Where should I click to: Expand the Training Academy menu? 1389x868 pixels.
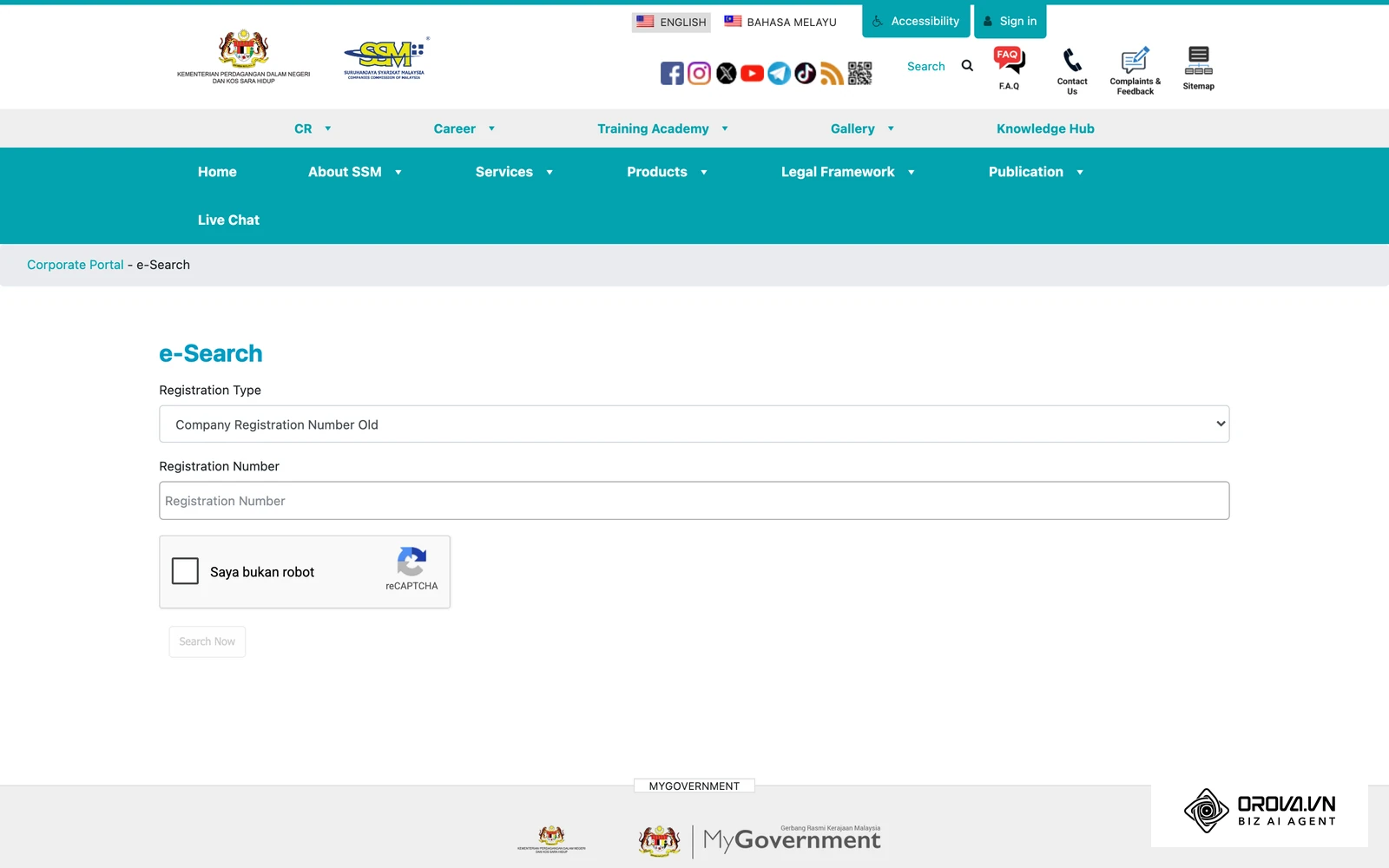pyautogui.click(x=662, y=128)
